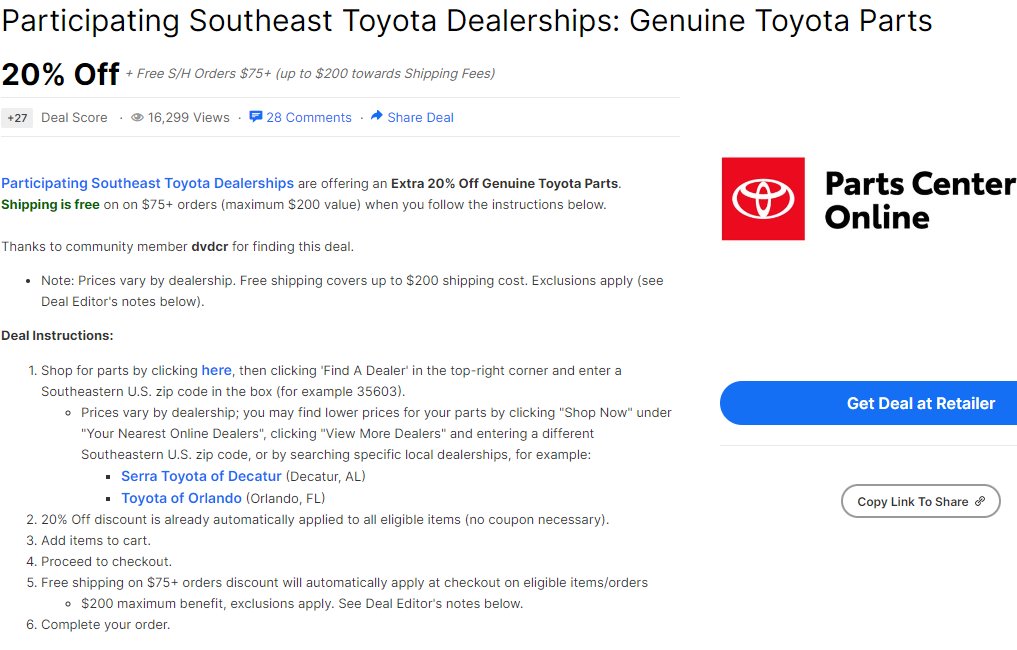Click the Toyota logo image
This screenshot has width=1017, height=650.
coord(763,199)
